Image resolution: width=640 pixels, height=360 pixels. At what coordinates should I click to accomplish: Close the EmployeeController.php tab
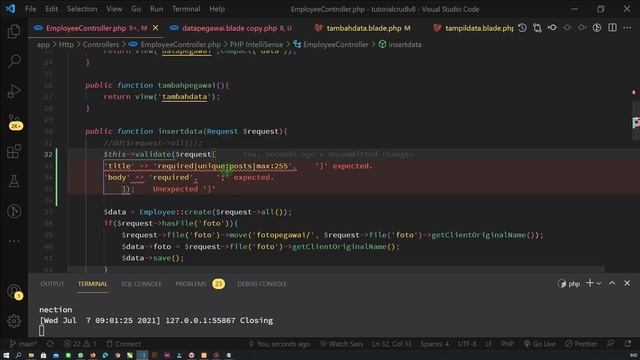pos(156,28)
